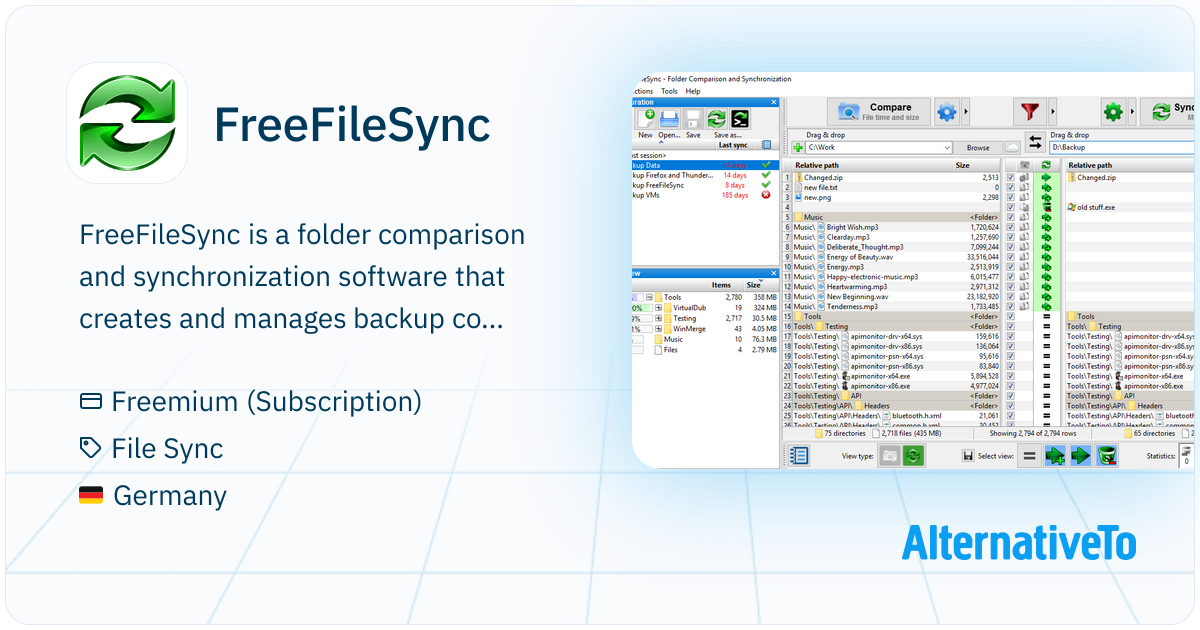Click the Compare button

879,112
